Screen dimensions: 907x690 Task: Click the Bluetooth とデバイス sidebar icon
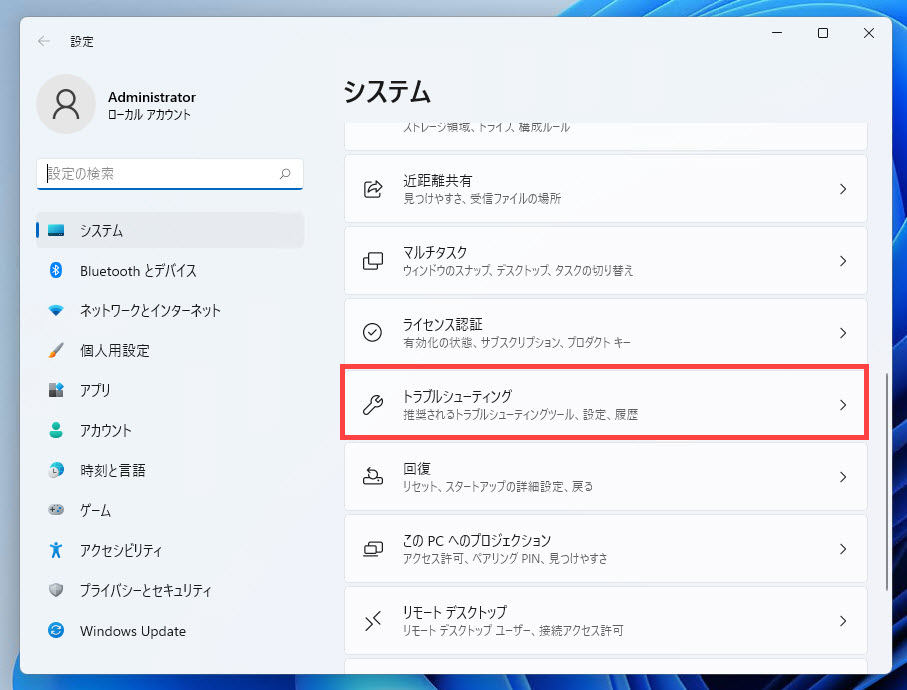click(57, 271)
